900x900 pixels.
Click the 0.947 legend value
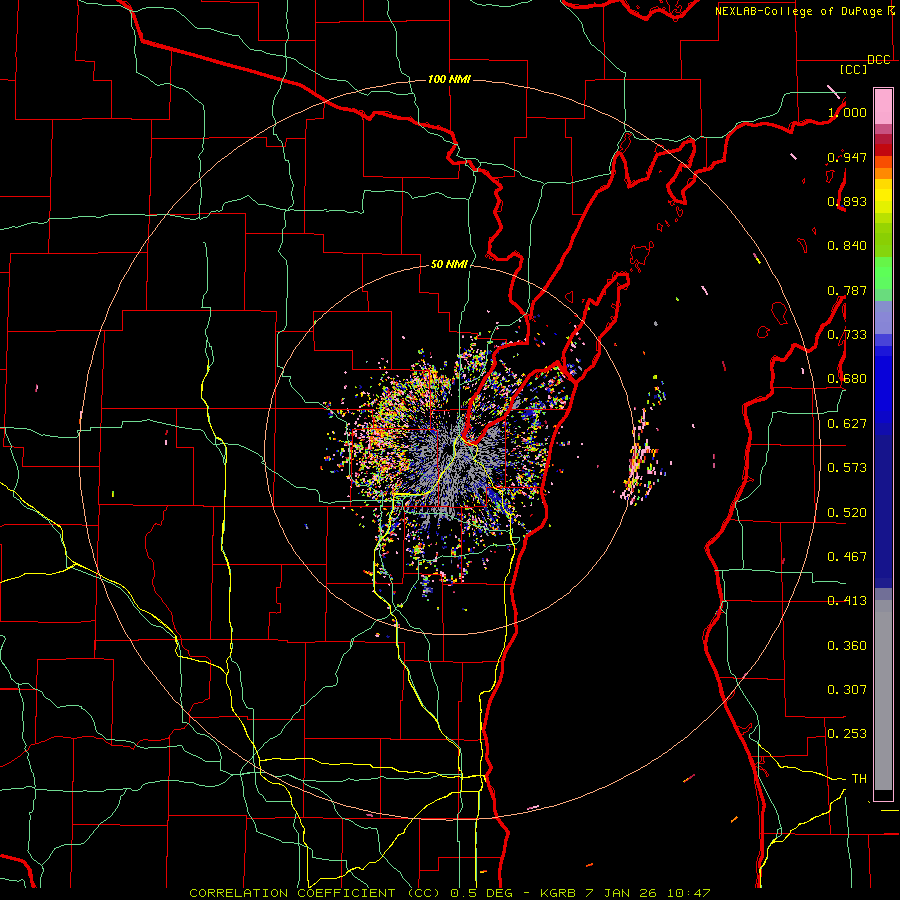pyautogui.click(x=847, y=157)
